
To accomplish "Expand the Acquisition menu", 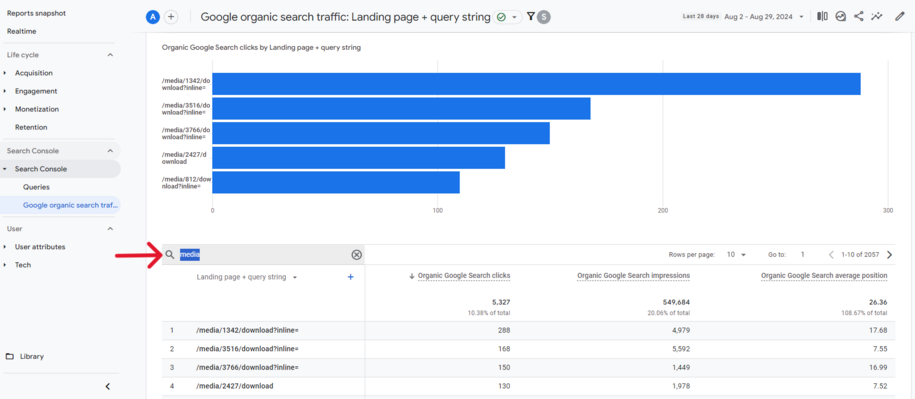I will [34, 73].
